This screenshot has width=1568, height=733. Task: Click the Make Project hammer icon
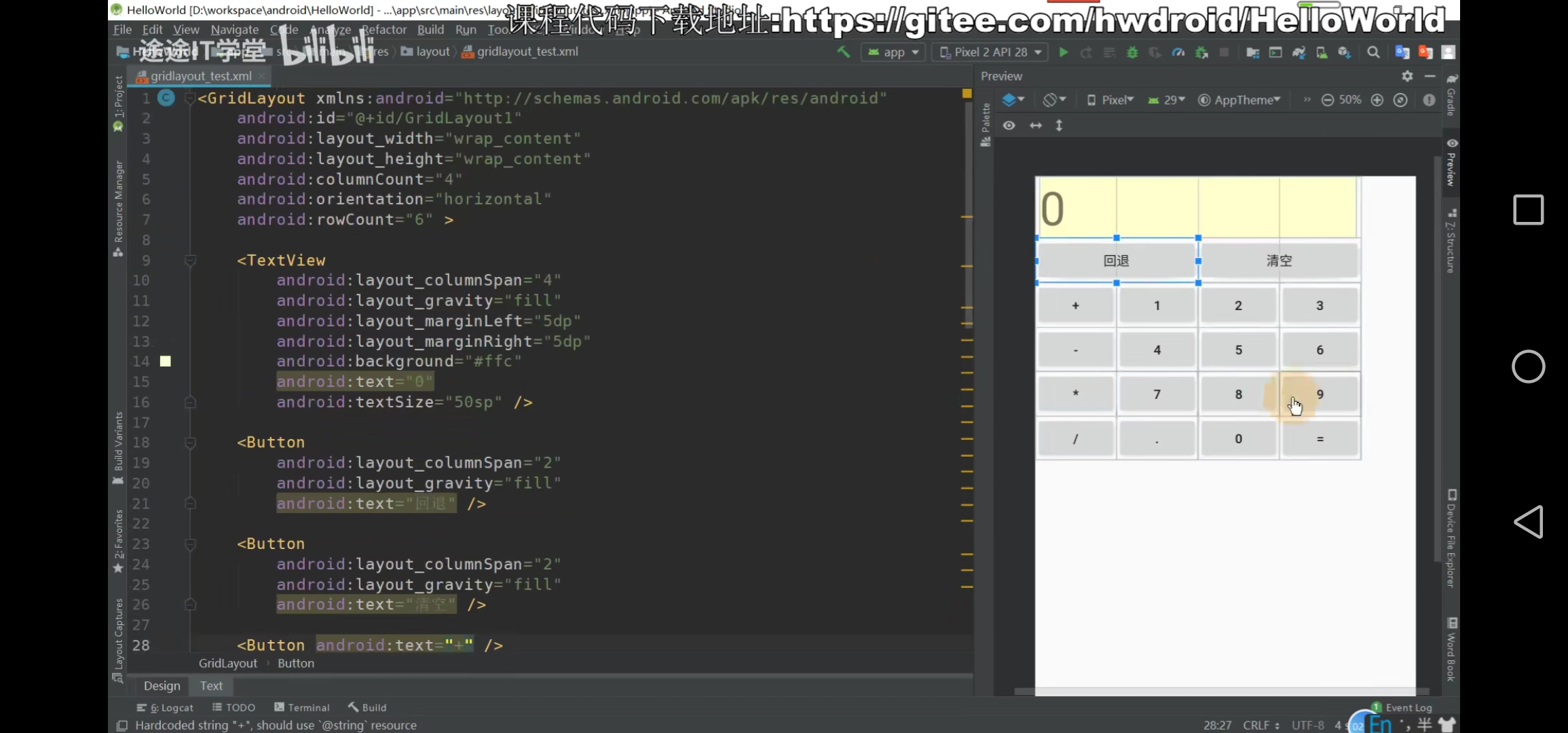point(844,52)
